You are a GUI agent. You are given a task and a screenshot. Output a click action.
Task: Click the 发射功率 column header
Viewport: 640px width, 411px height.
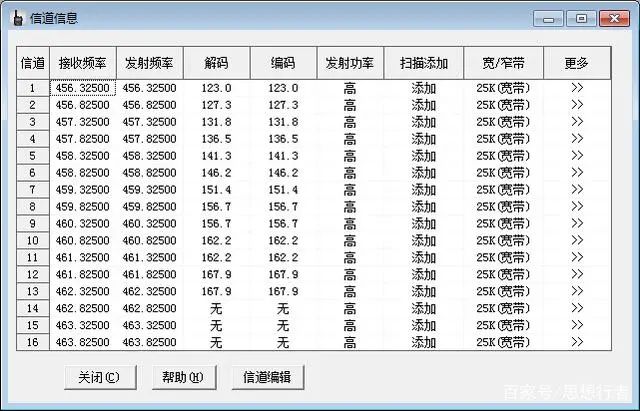(350, 63)
